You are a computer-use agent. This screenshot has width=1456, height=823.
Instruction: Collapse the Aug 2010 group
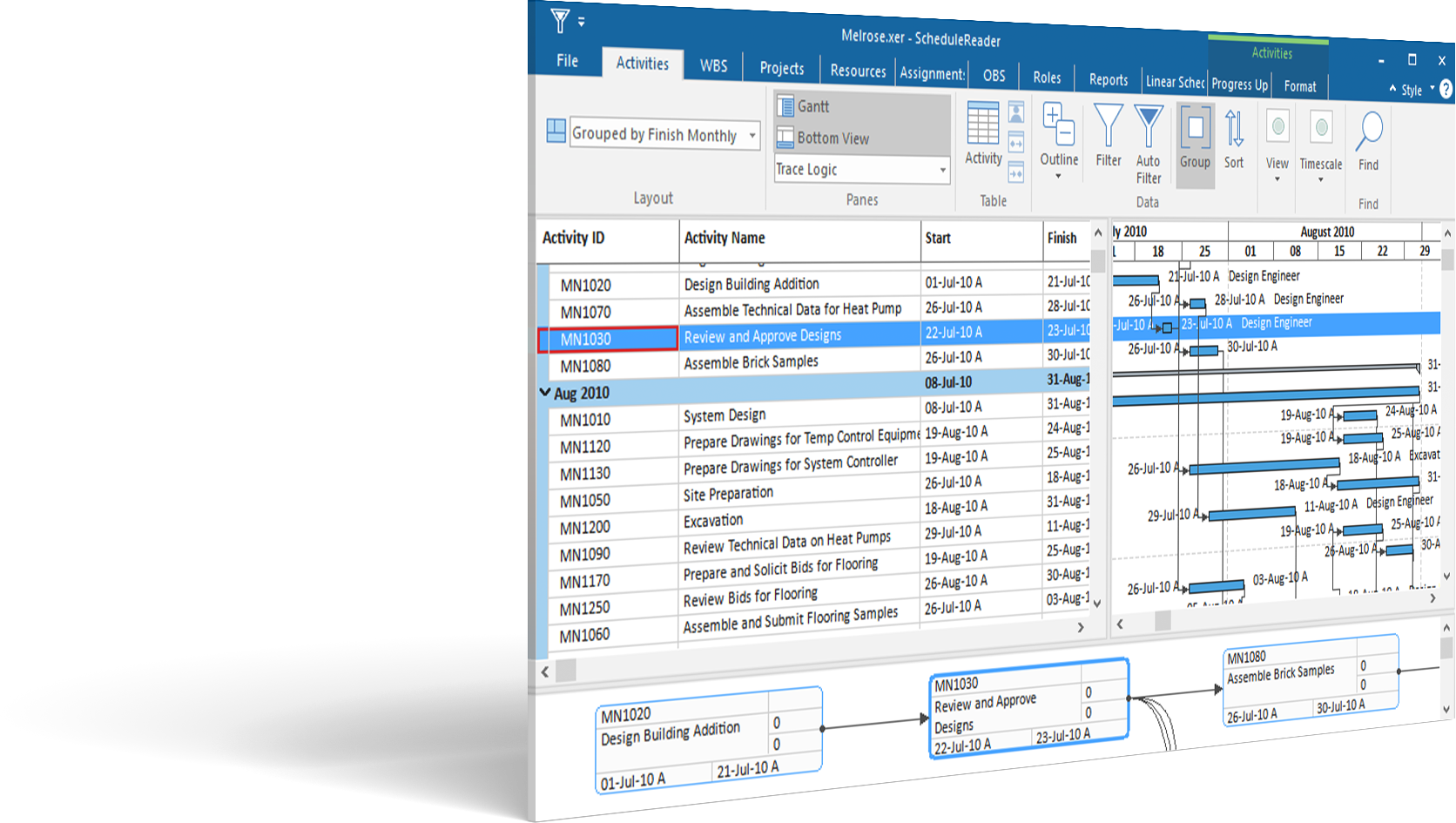[544, 391]
